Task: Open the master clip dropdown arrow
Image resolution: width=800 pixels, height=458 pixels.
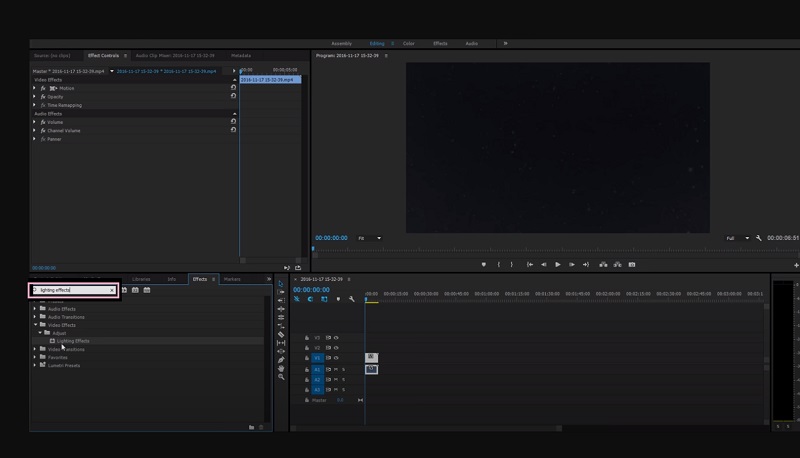Action: 112,71
